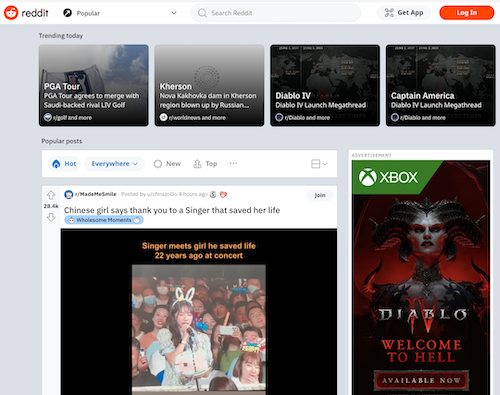Screen dimensions: 500x395
Task: Open the Everywhere location dropdown
Action: point(114,164)
